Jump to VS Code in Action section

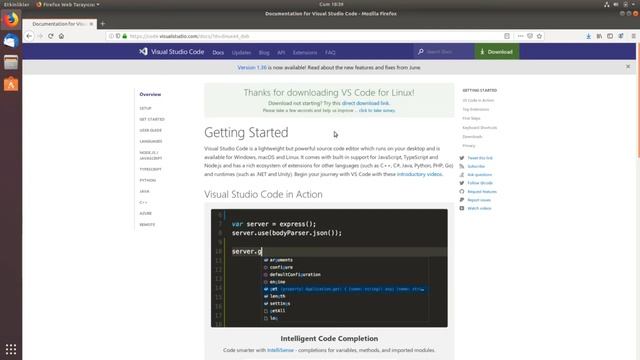coord(478,100)
